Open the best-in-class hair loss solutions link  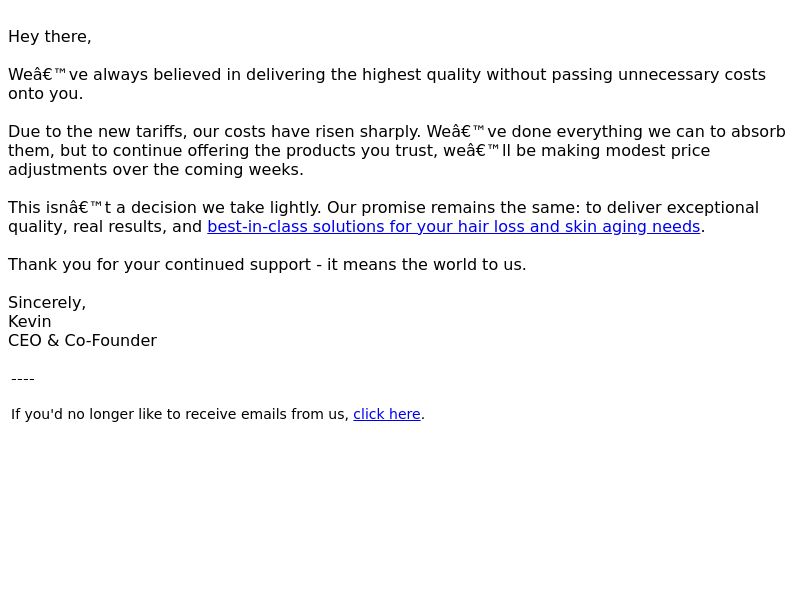click(454, 227)
